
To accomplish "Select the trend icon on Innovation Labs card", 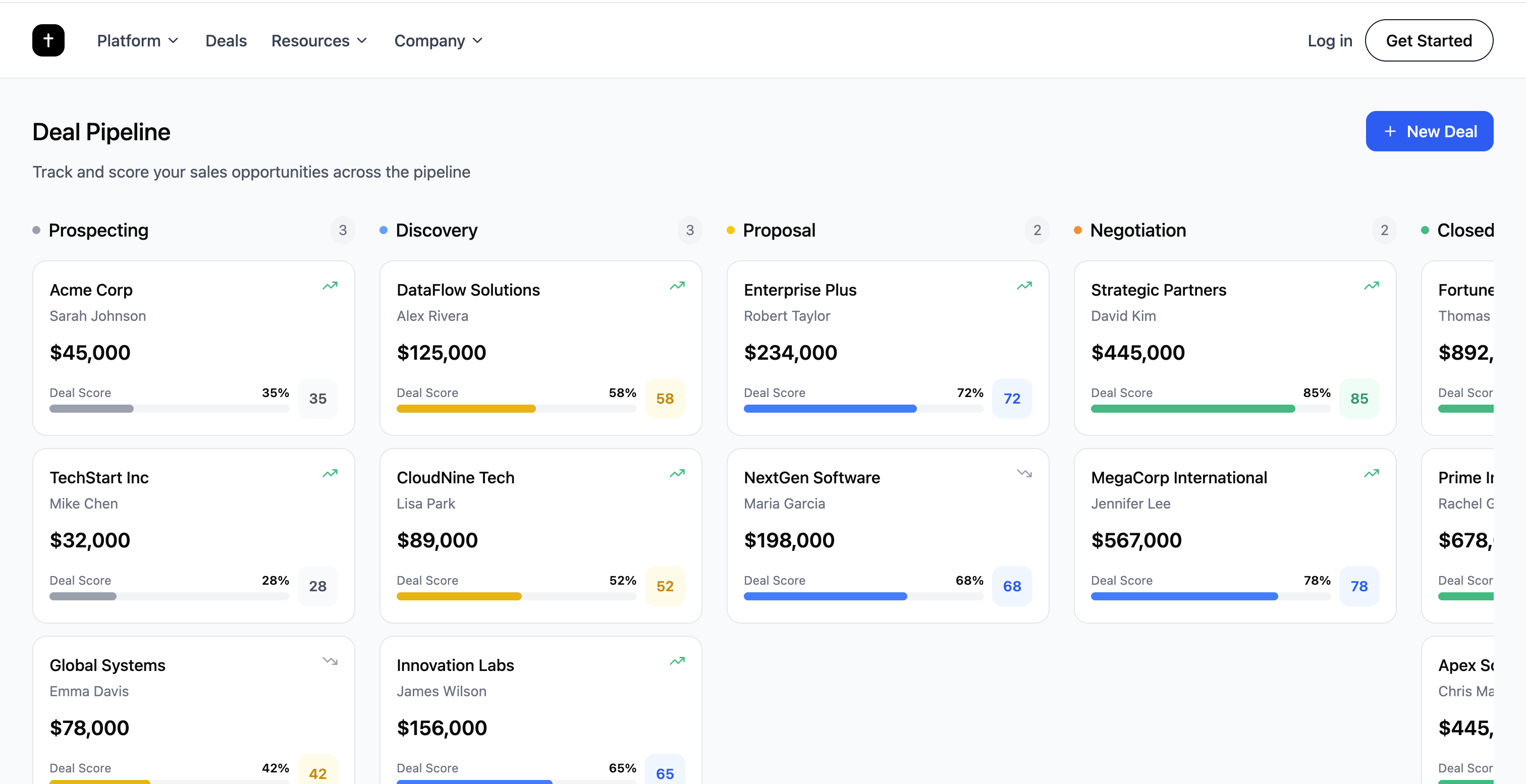I will coord(677,661).
